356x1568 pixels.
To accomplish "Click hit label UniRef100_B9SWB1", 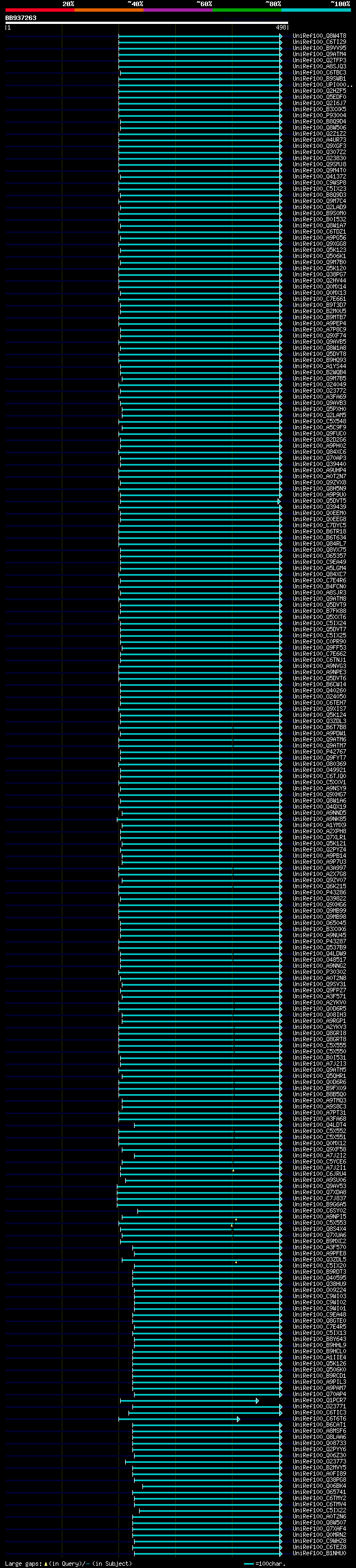I will click(x=319, y=78).
